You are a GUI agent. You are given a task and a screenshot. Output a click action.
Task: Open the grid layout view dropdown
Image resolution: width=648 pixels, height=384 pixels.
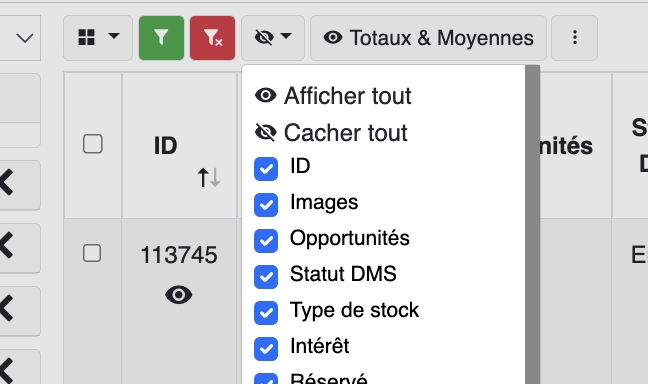pos(98,38)
